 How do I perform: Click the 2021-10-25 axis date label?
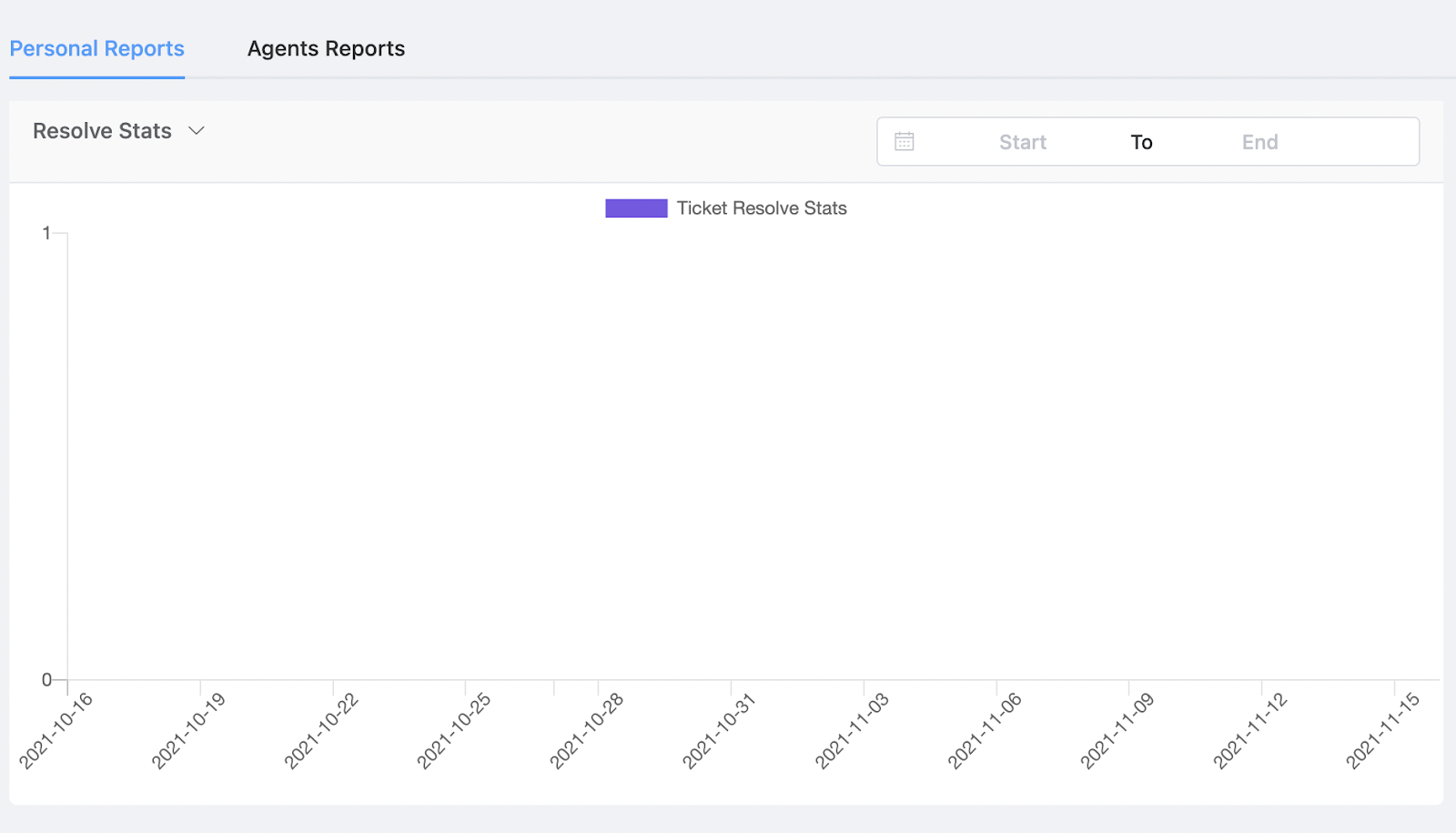pyautogui.click(x=454, y=730)
